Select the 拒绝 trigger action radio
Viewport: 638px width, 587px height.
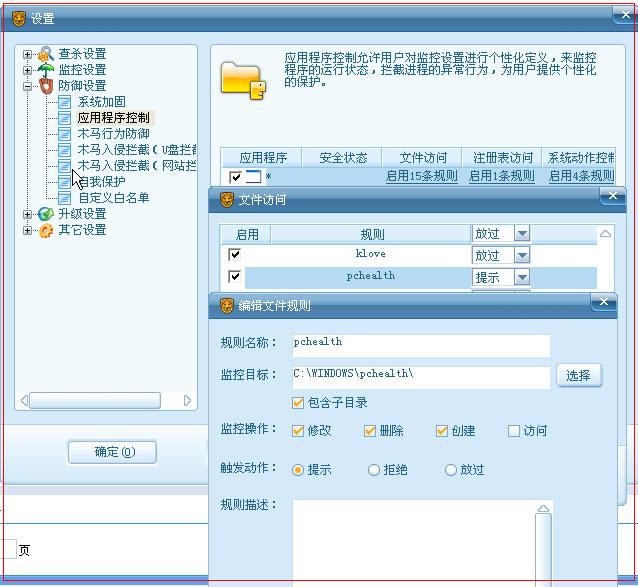pos(374,470)
